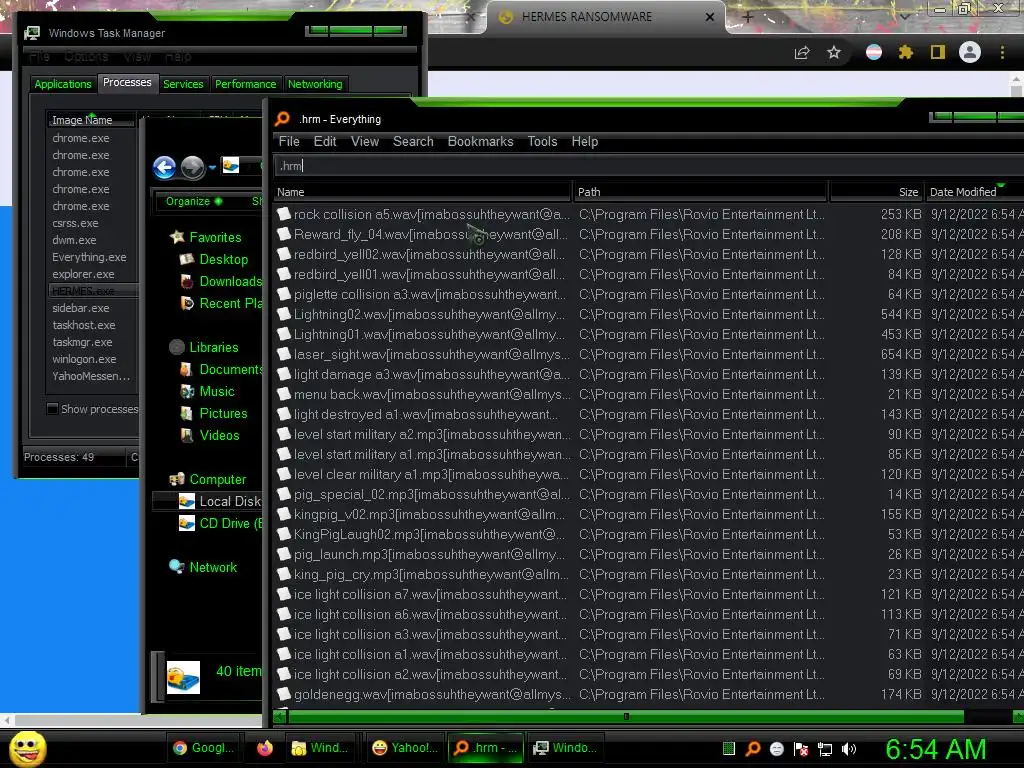
Task: Click the Everything horizontal scrollbar
Action: (x=626, y=716)
